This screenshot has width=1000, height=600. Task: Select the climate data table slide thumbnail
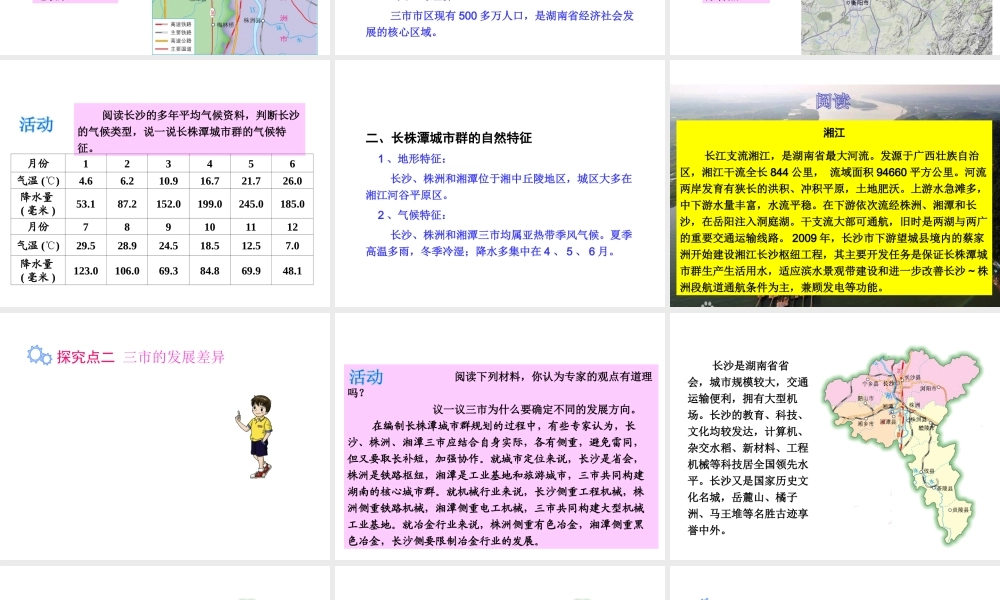[165, 184]
